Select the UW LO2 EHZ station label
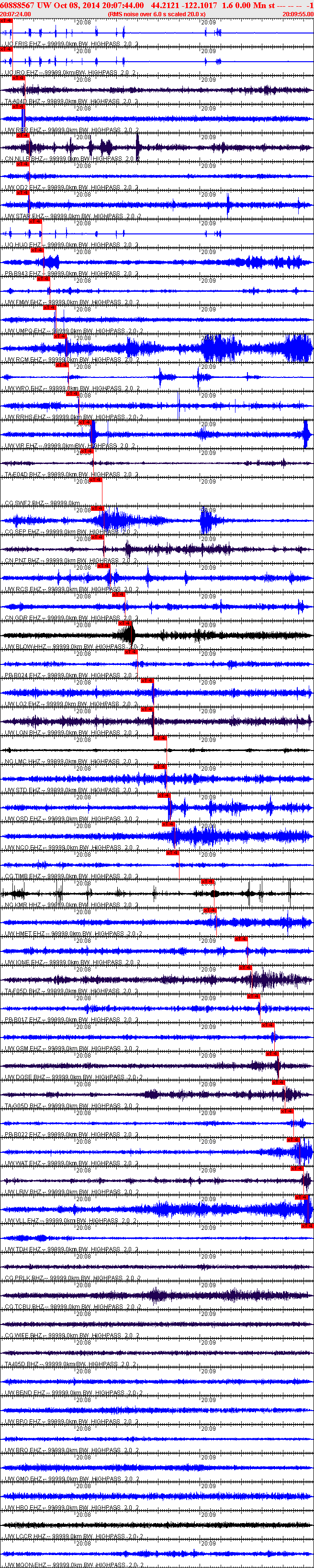This screenshot has height=1568, width=314. pyautogui.click(x=71, y=704)
